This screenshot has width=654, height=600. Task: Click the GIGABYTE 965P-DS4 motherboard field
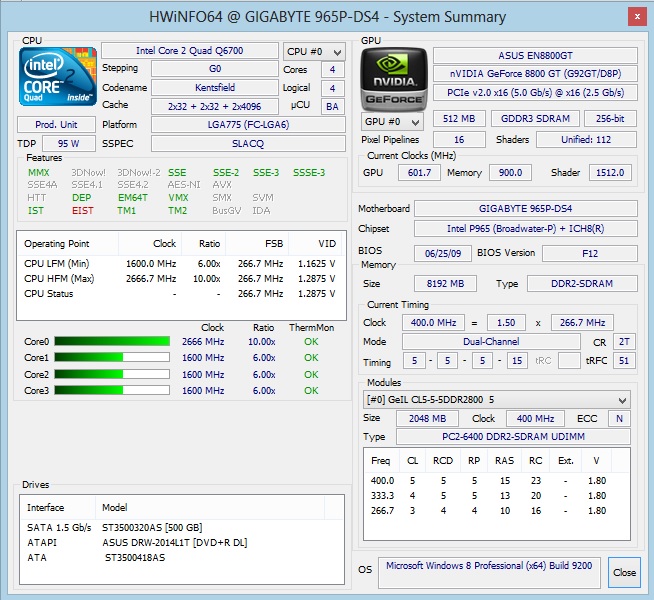pyautogui.click(x=526, y=208)
